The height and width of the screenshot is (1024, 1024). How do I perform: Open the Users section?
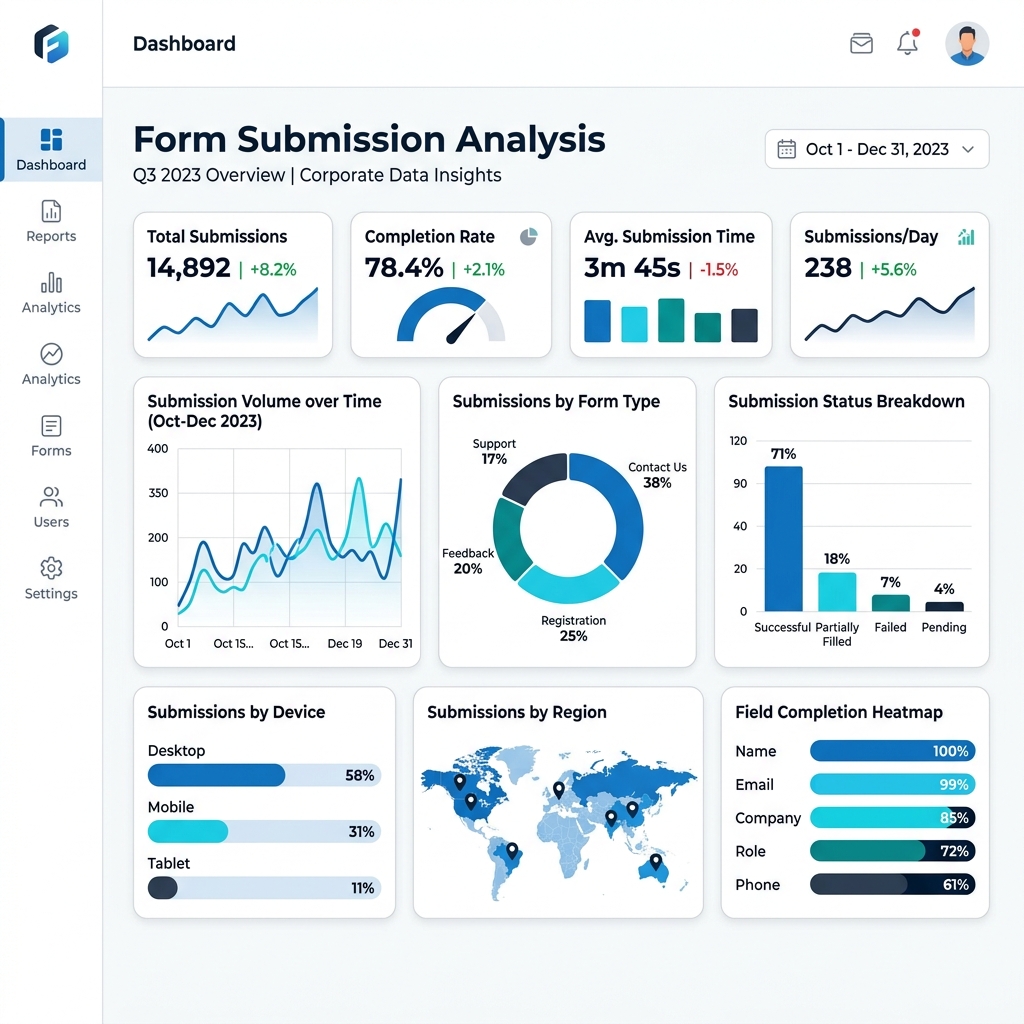(51, 507)
